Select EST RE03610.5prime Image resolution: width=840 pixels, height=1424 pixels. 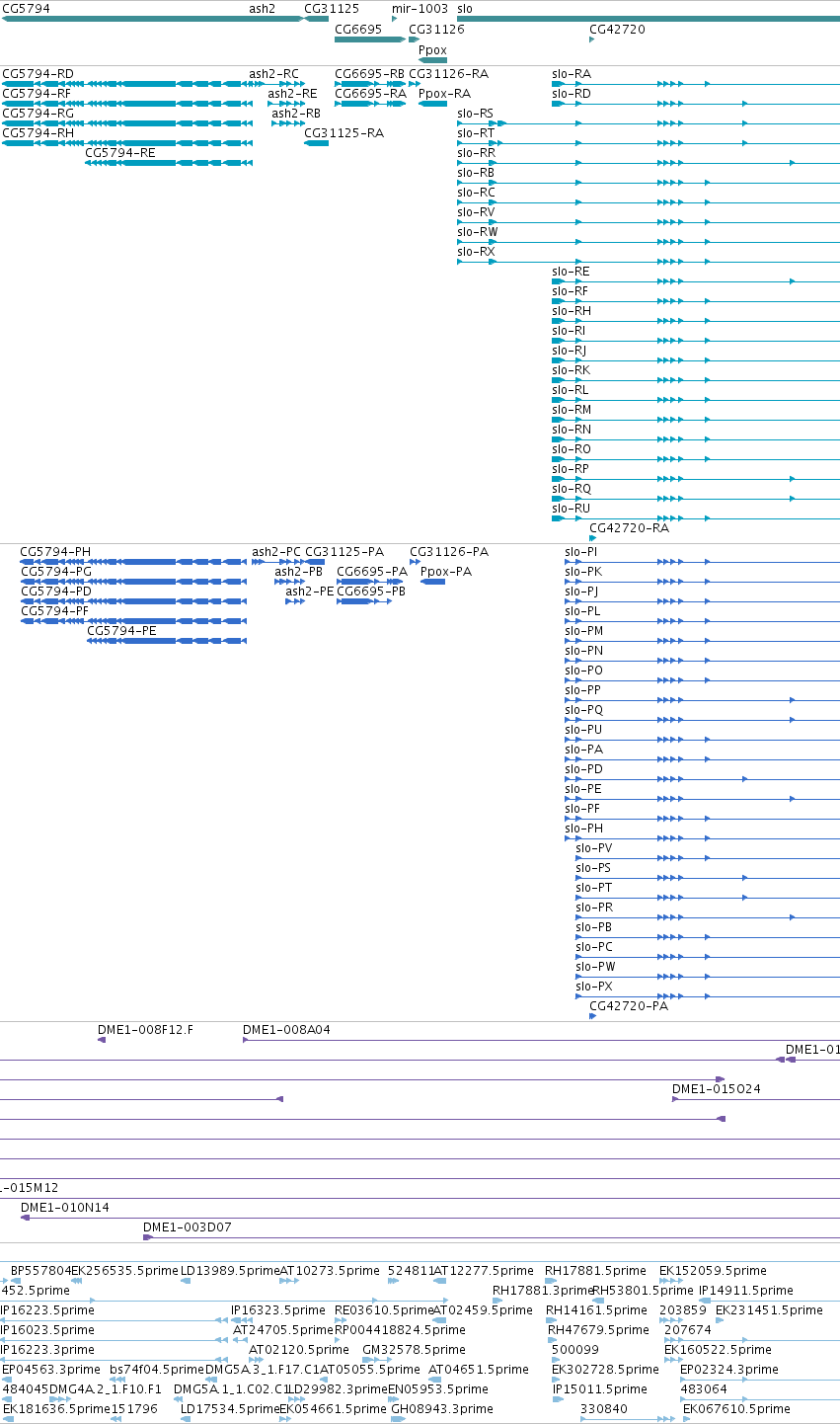coord(385,1310)
